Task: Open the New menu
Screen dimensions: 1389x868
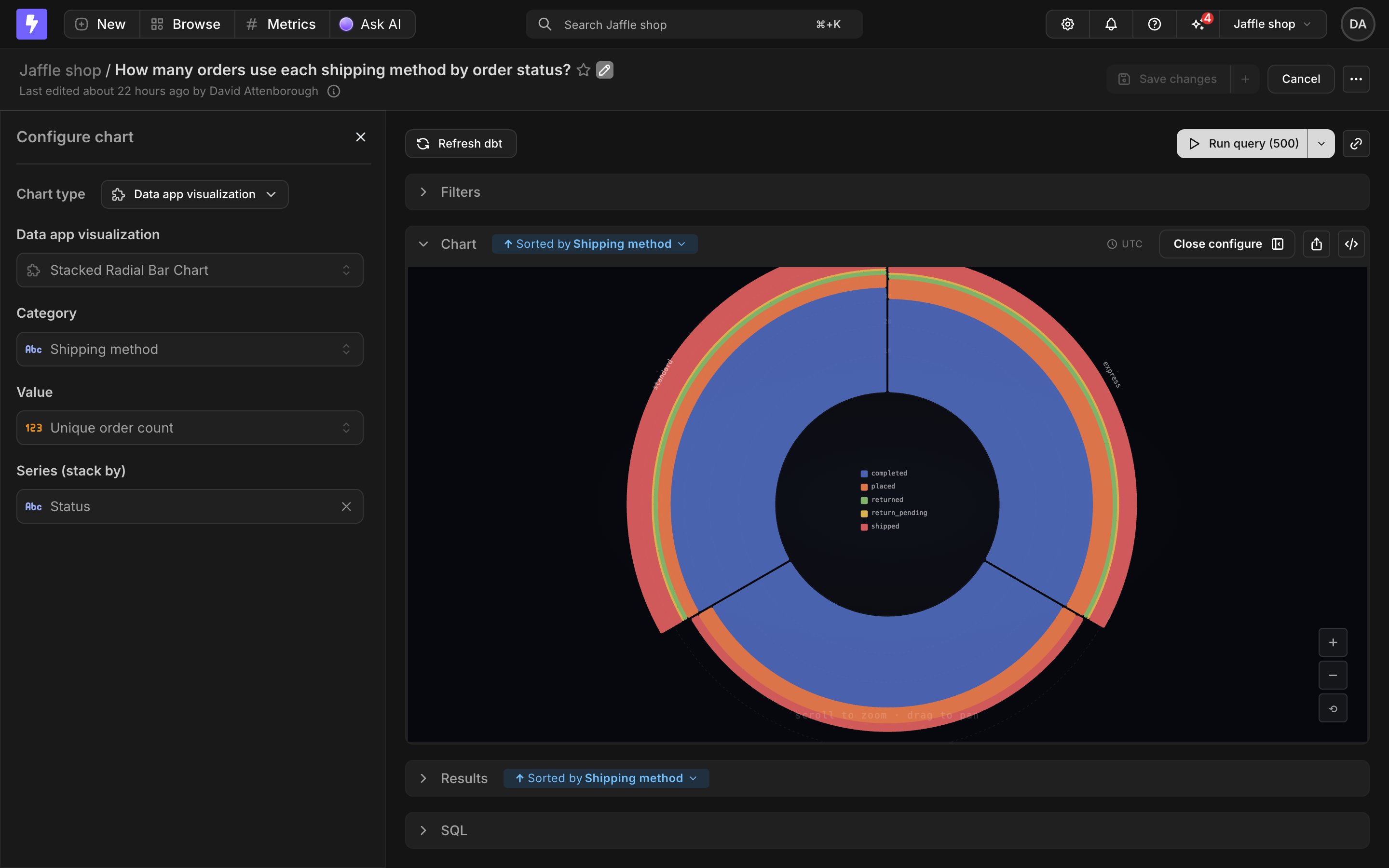Action: coord(102,24)
